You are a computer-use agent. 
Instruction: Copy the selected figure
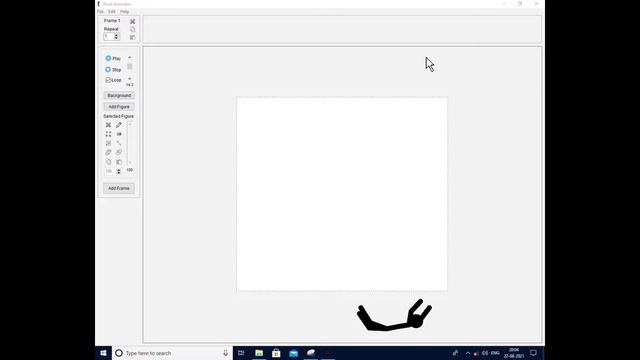coord(108,162)
